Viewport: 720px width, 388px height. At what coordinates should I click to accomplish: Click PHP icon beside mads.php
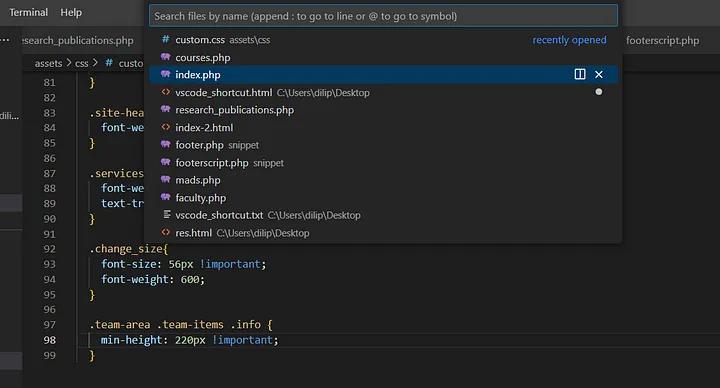coord(166,180)
